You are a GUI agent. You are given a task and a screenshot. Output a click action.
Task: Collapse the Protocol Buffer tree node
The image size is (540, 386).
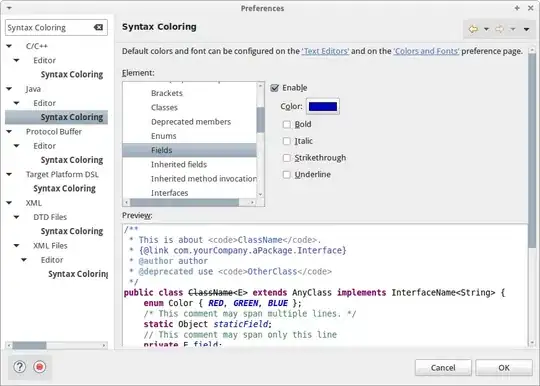click(9, 132)
